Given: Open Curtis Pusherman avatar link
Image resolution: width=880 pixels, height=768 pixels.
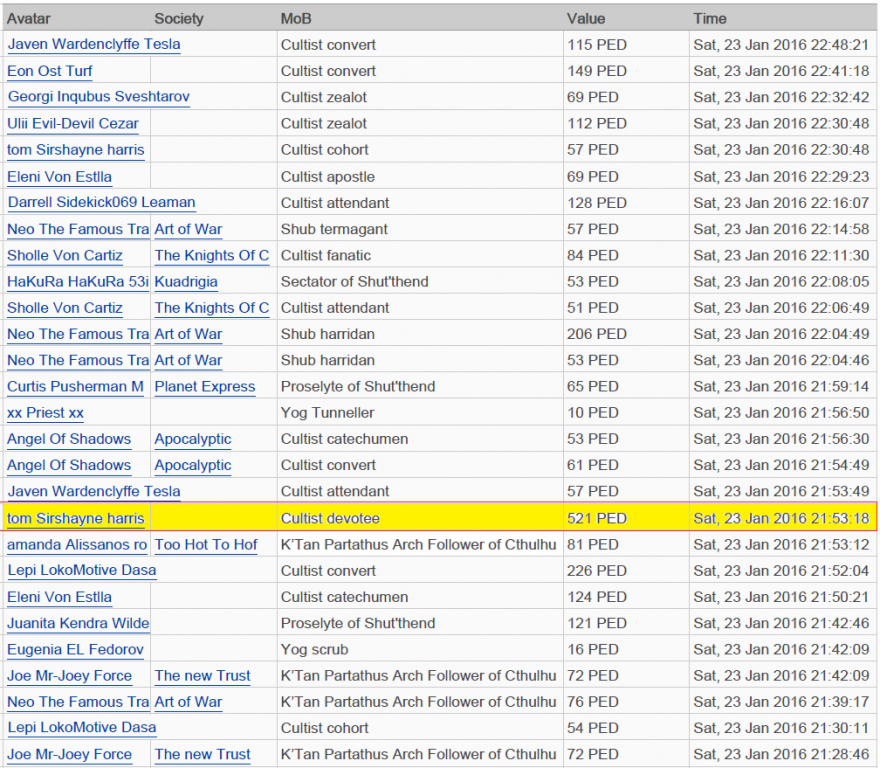Looking at the screenshot, I should pyautogui.click(x=75, y=386).
